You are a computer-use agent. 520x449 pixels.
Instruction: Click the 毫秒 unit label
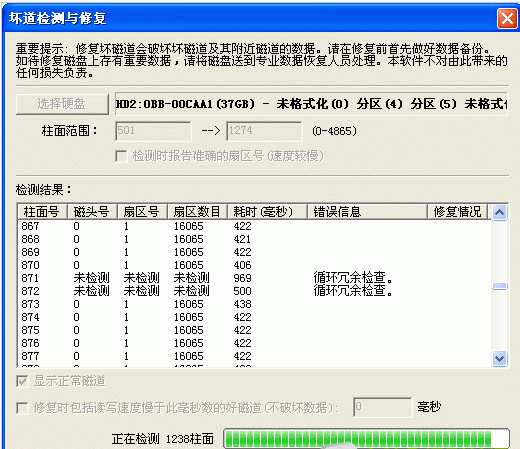[429, 407]
